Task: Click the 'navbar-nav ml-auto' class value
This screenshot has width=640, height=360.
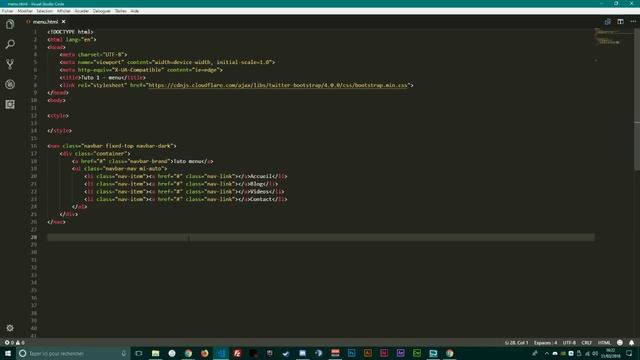Action: tap(134, 169)
